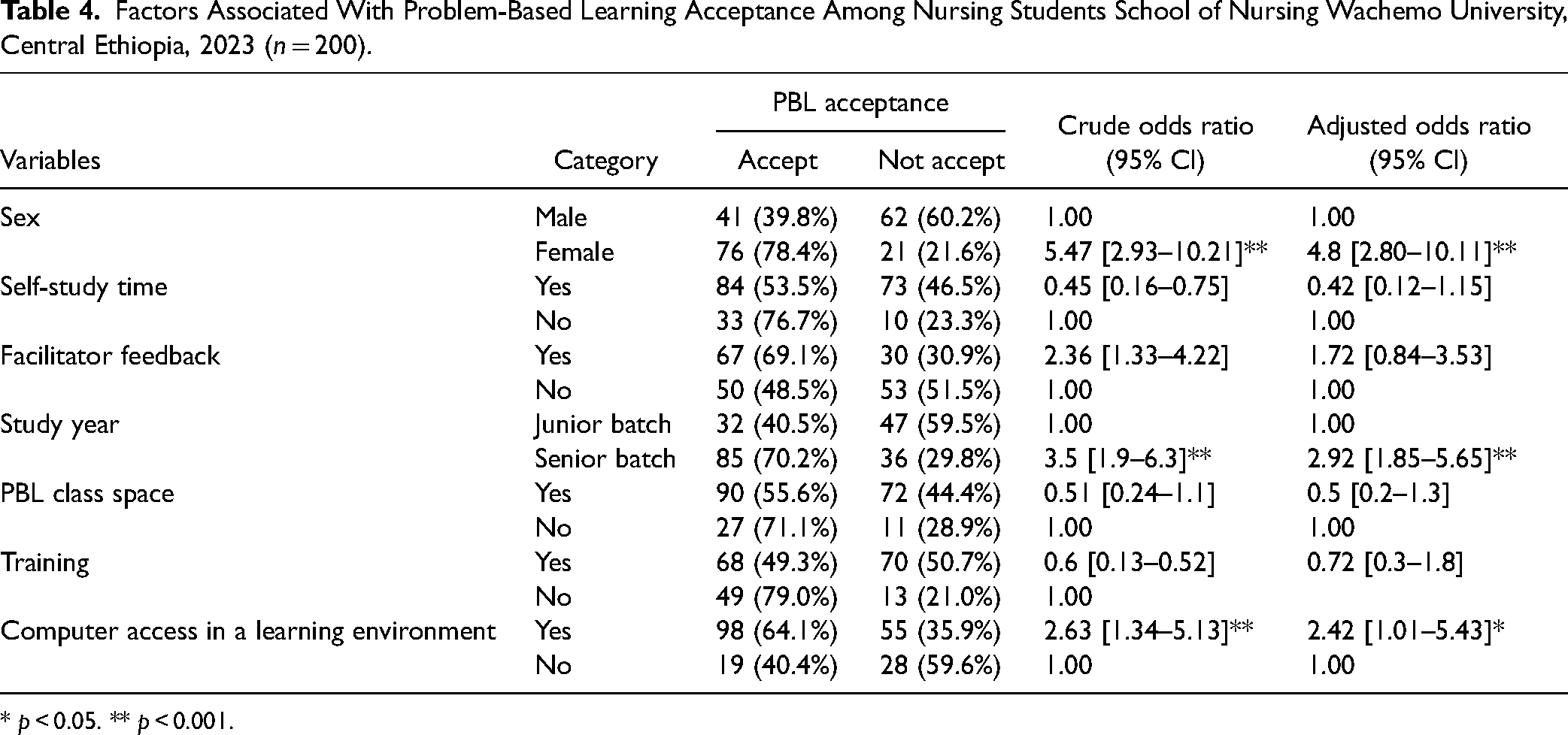Select Senior batch category cell
This screenshot has height=735, width=1568.
click(605, 458)
